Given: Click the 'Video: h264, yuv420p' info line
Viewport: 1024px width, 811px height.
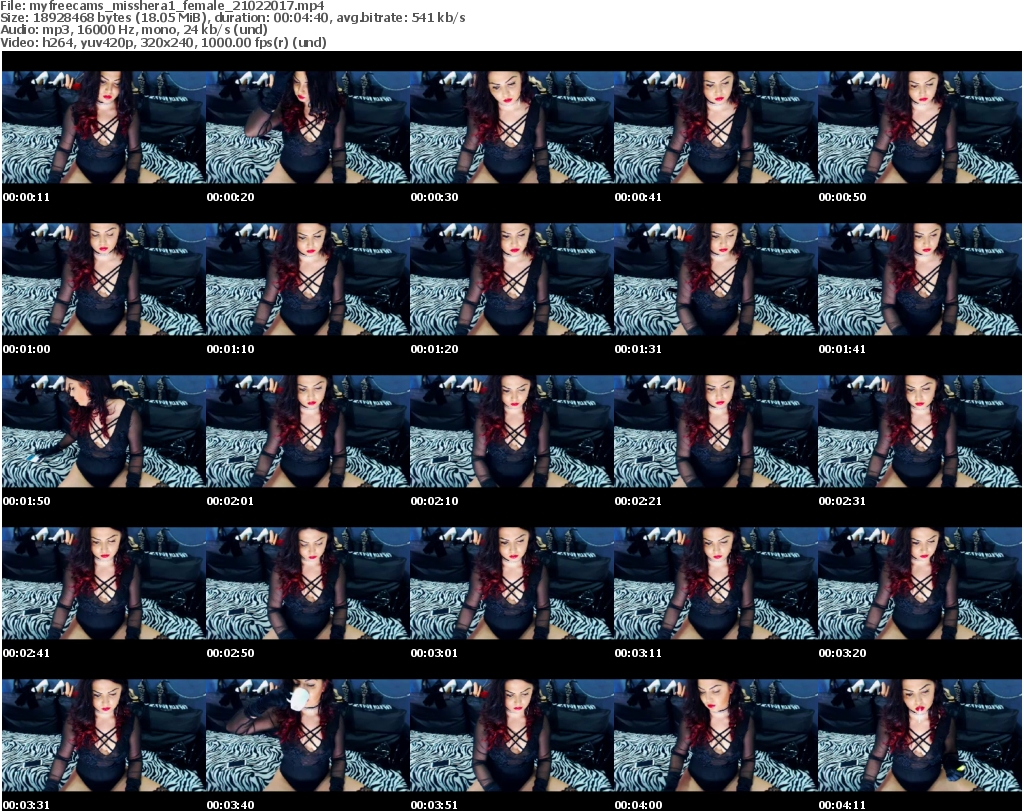Looking at the screenshot, I should tap(163, 42).
